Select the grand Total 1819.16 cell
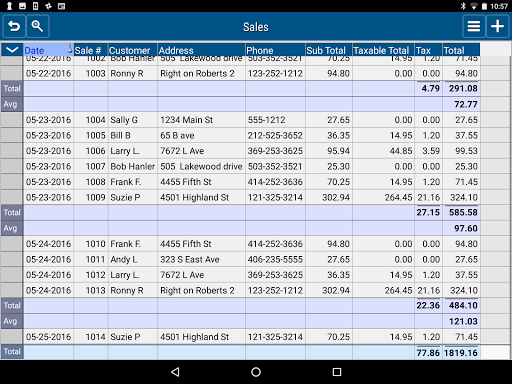Viewport: 512px width, 384px height. (x=461, y=353)
